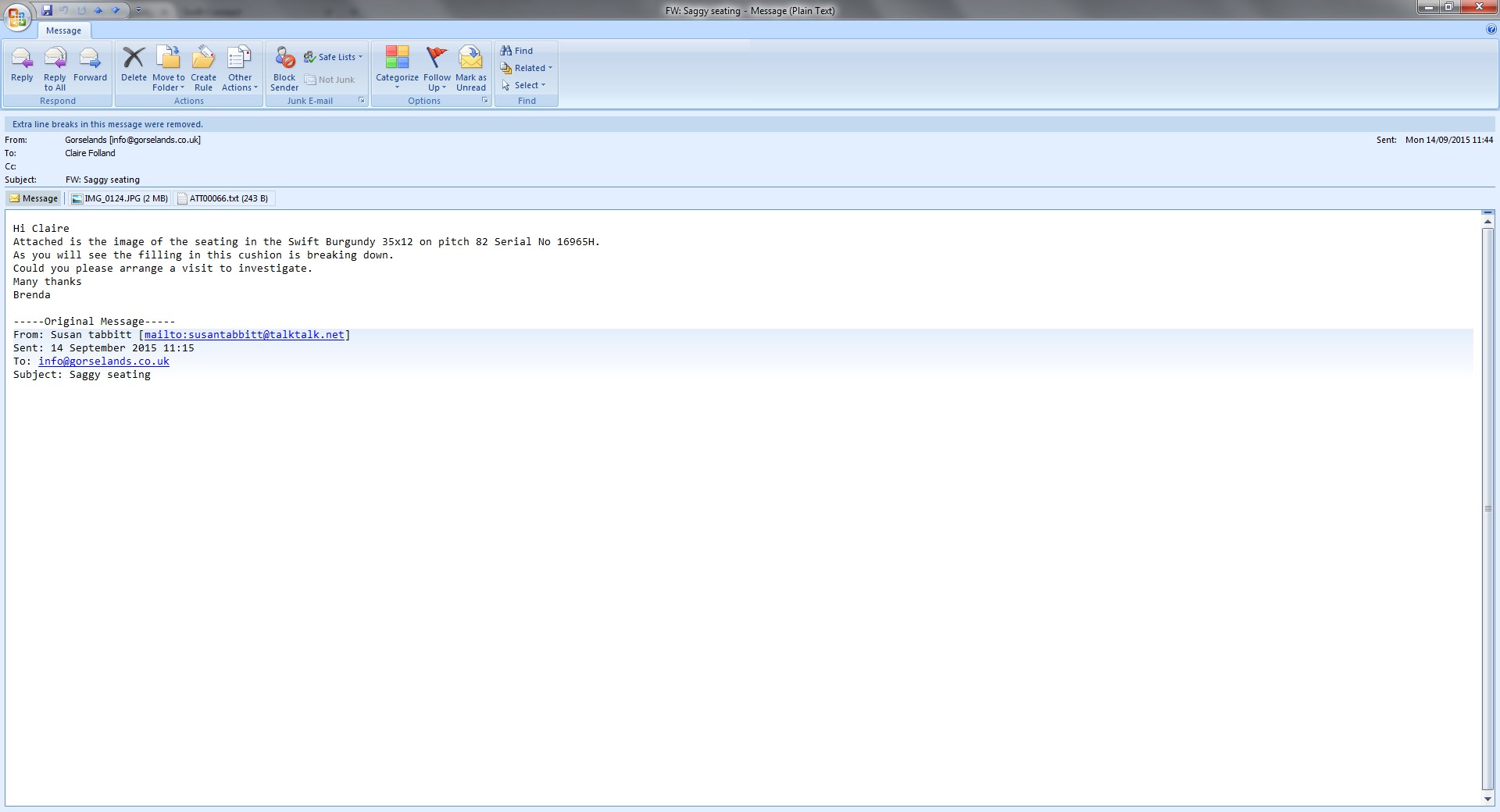Open the Office button menu
This screenshot has height=812, width=1500.
click(17, 16)
